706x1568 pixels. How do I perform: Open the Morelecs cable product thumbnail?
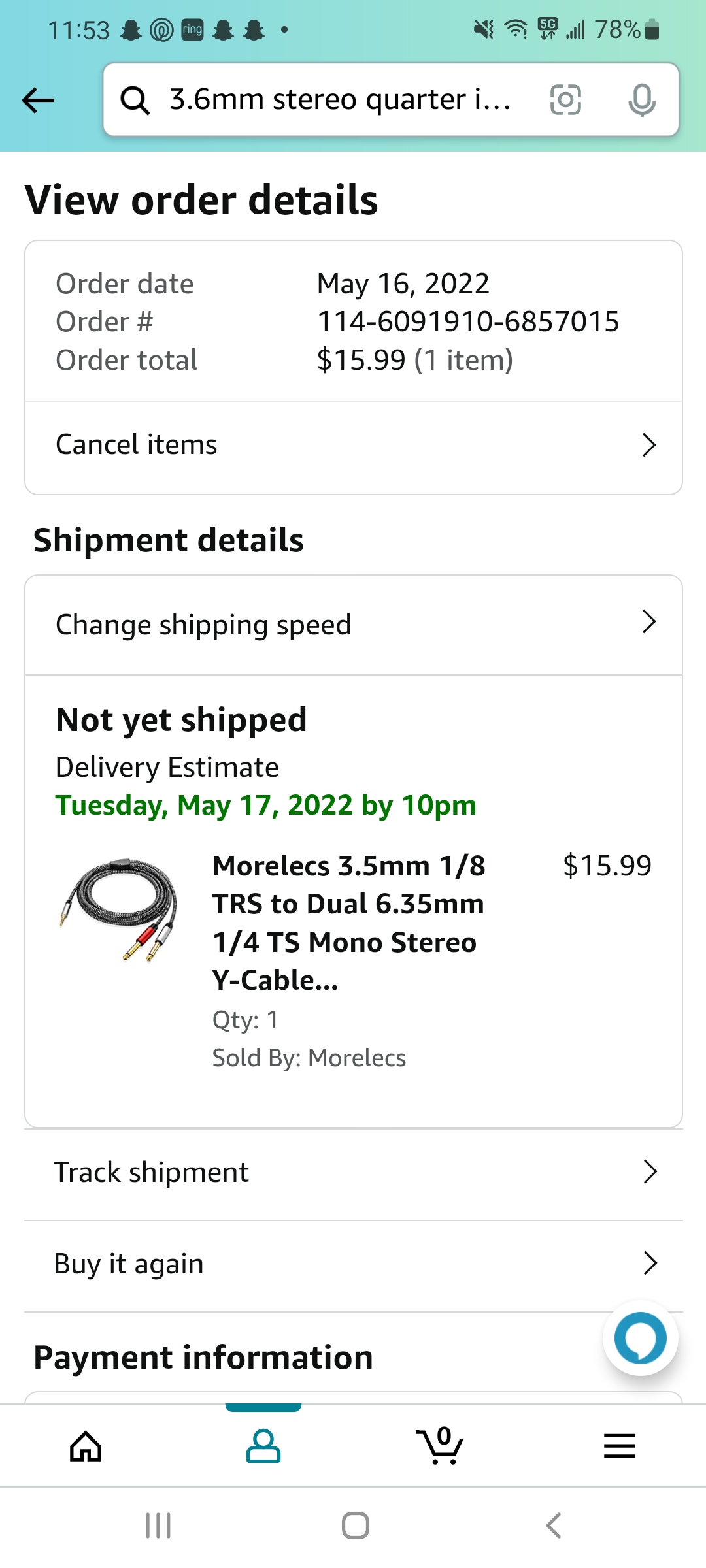coord(118,910)
